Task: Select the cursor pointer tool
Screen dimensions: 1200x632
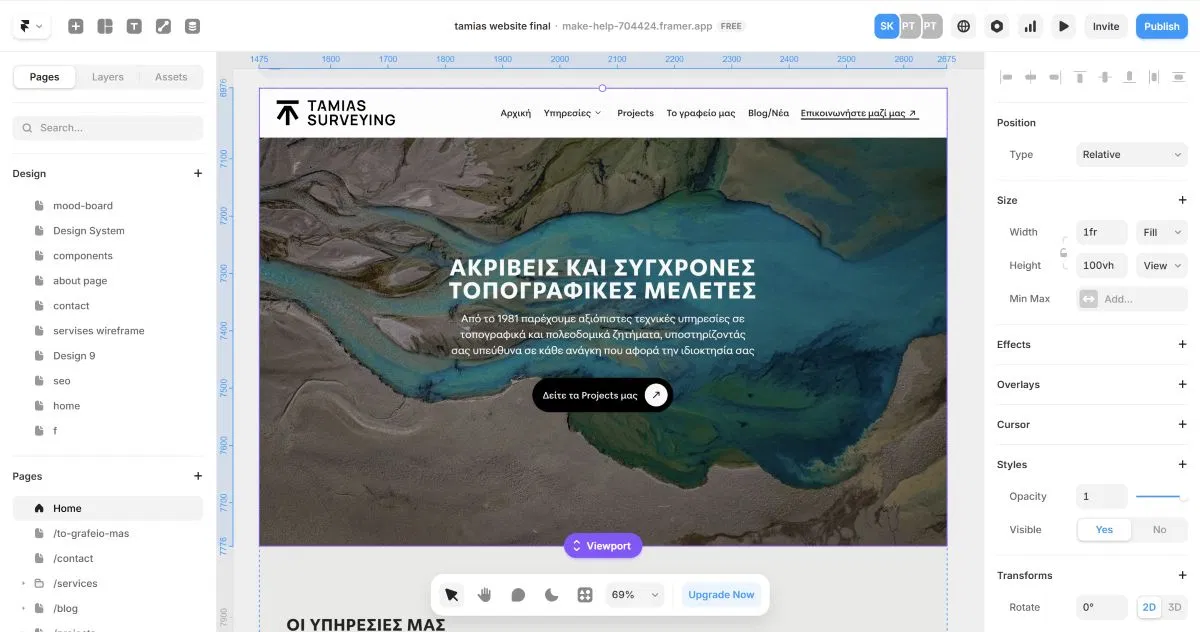Action: pyautogui.click(x=451, y=595)
